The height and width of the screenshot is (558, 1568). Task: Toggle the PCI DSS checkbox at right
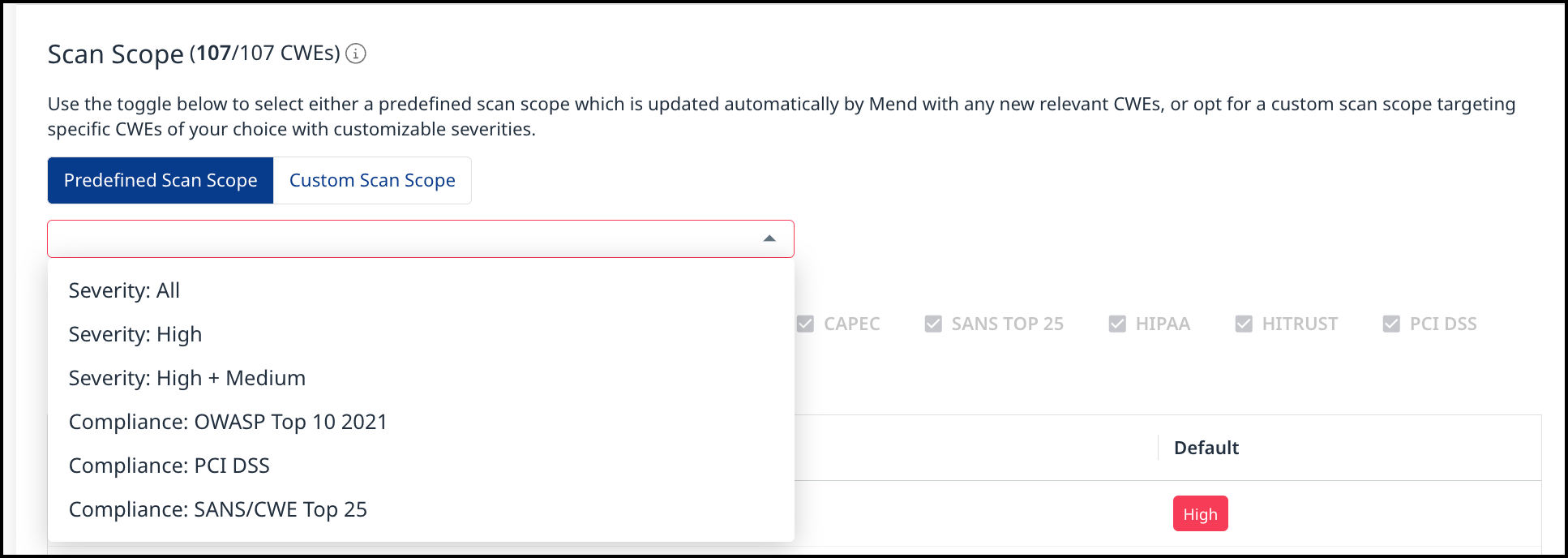1391,324
